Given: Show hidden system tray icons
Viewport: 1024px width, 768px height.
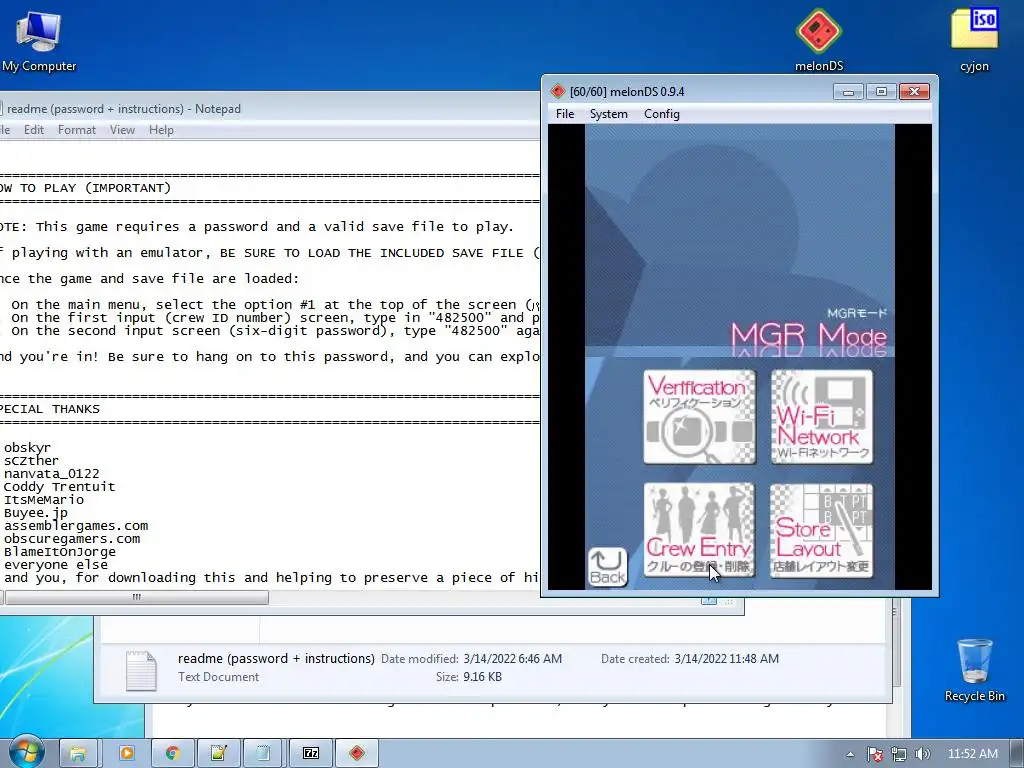Looking at the screenshot, I should coord(850,754).
